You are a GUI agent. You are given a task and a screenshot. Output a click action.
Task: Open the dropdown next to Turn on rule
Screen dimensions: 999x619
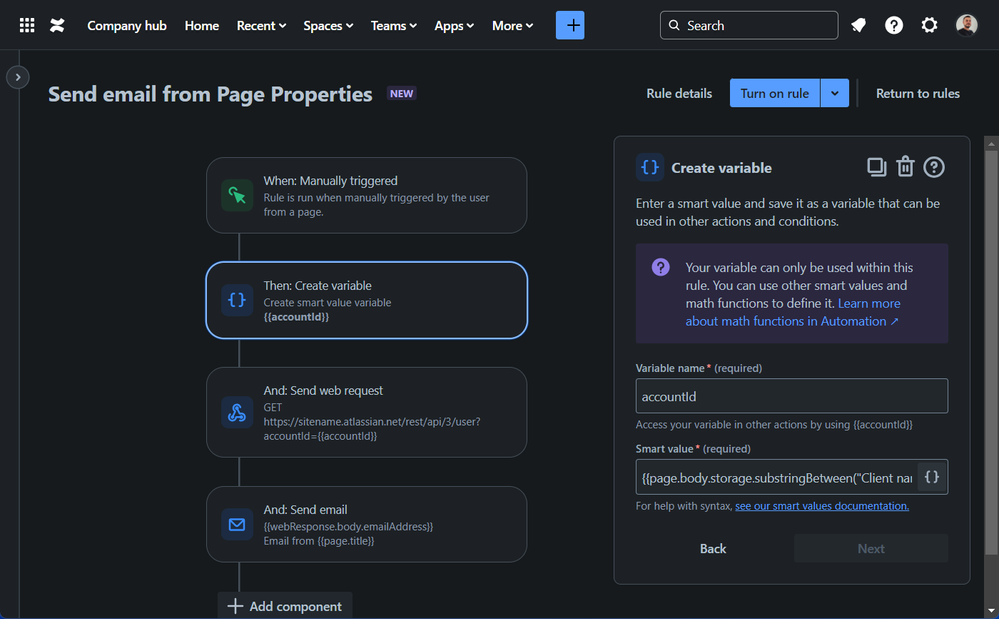835,94
